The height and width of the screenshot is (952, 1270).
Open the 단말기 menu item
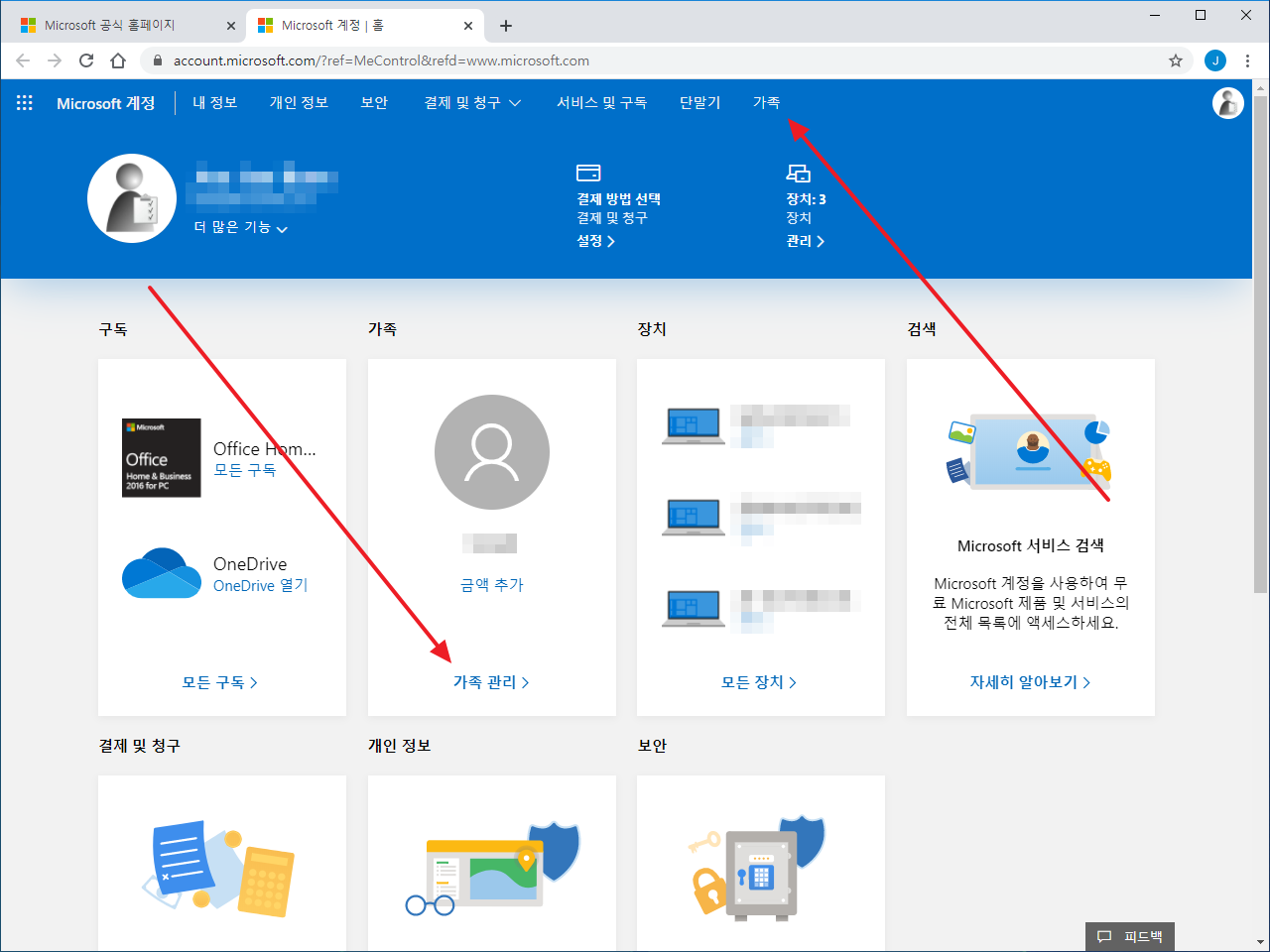click(x=699, y=103)
